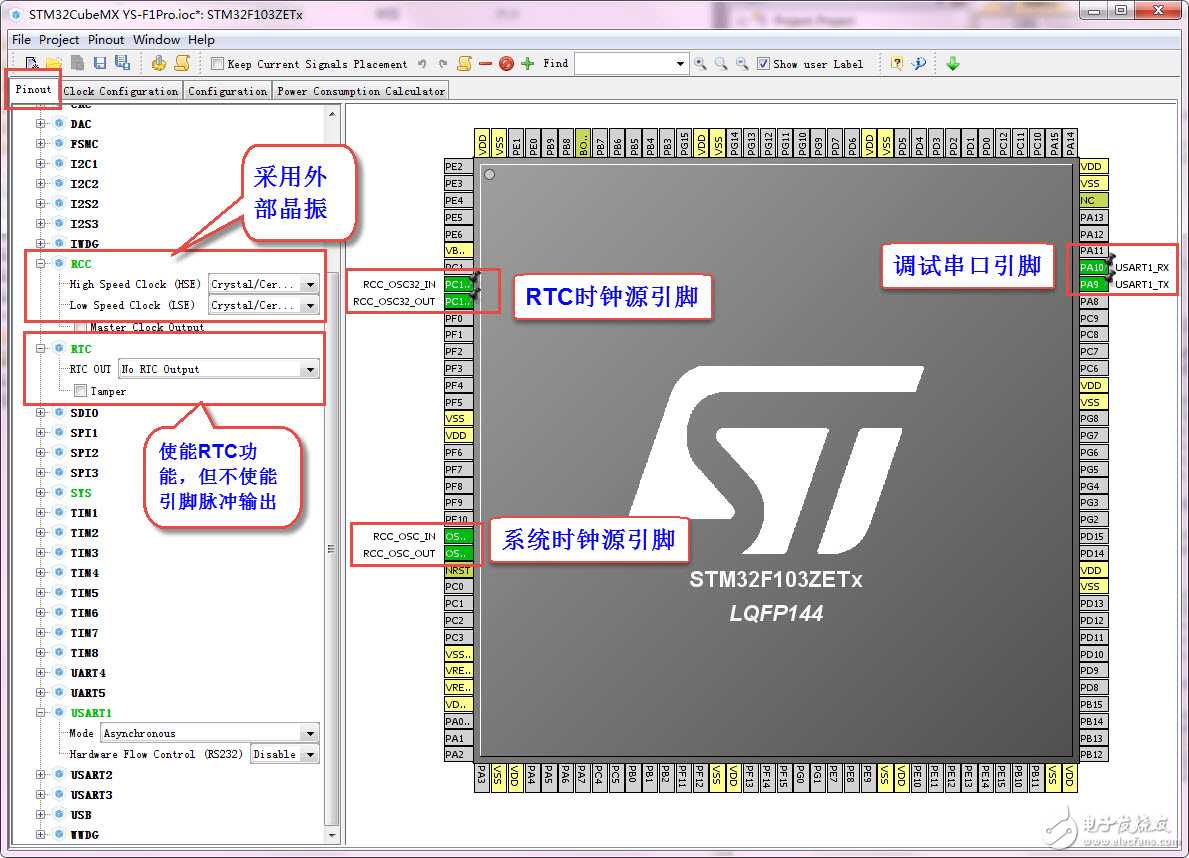Click the Undo arrow icon

(422, 64)
